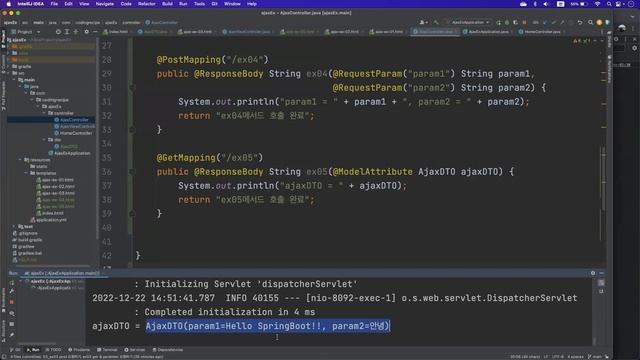
Task: Run AjaxExApplication with the green run icon
Action: tap(498, 22)
